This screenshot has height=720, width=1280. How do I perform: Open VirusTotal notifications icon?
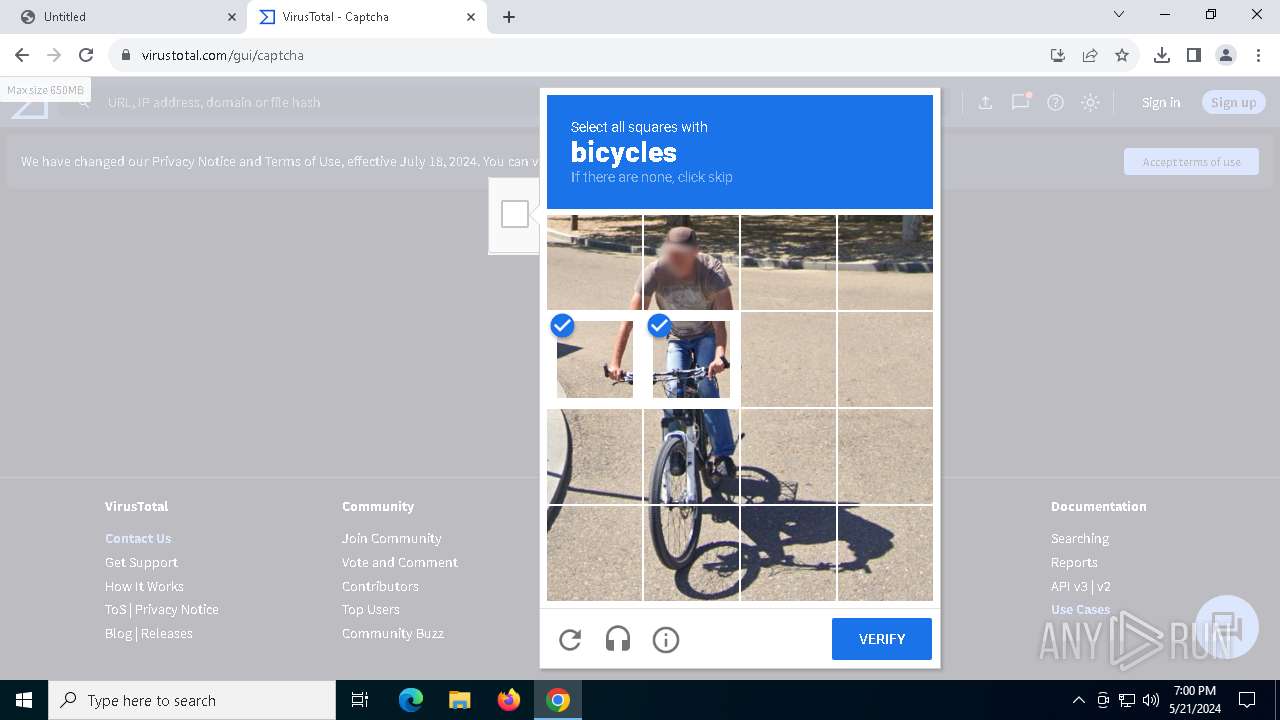click(1020, 102)
